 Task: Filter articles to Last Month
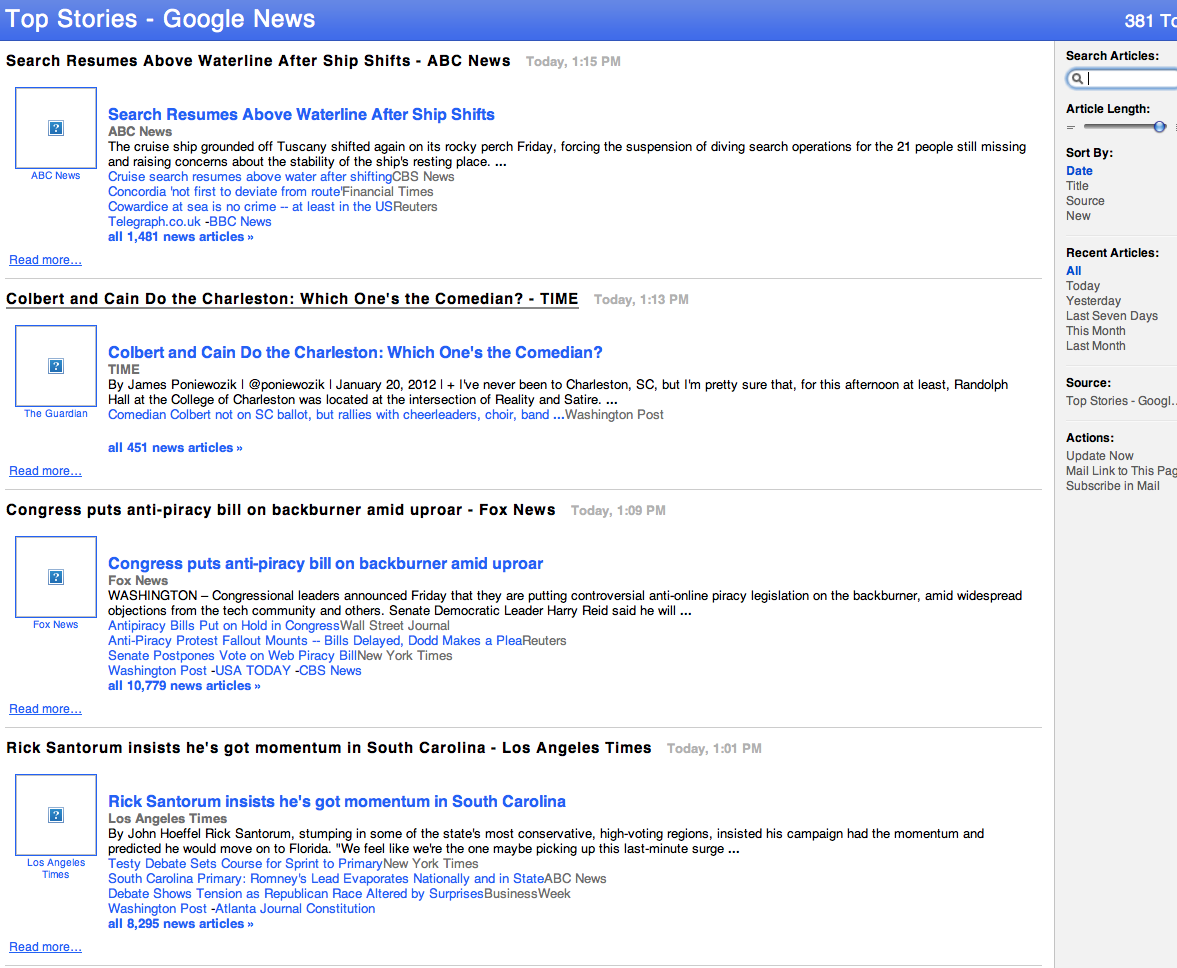click(x=1096, y=346)
